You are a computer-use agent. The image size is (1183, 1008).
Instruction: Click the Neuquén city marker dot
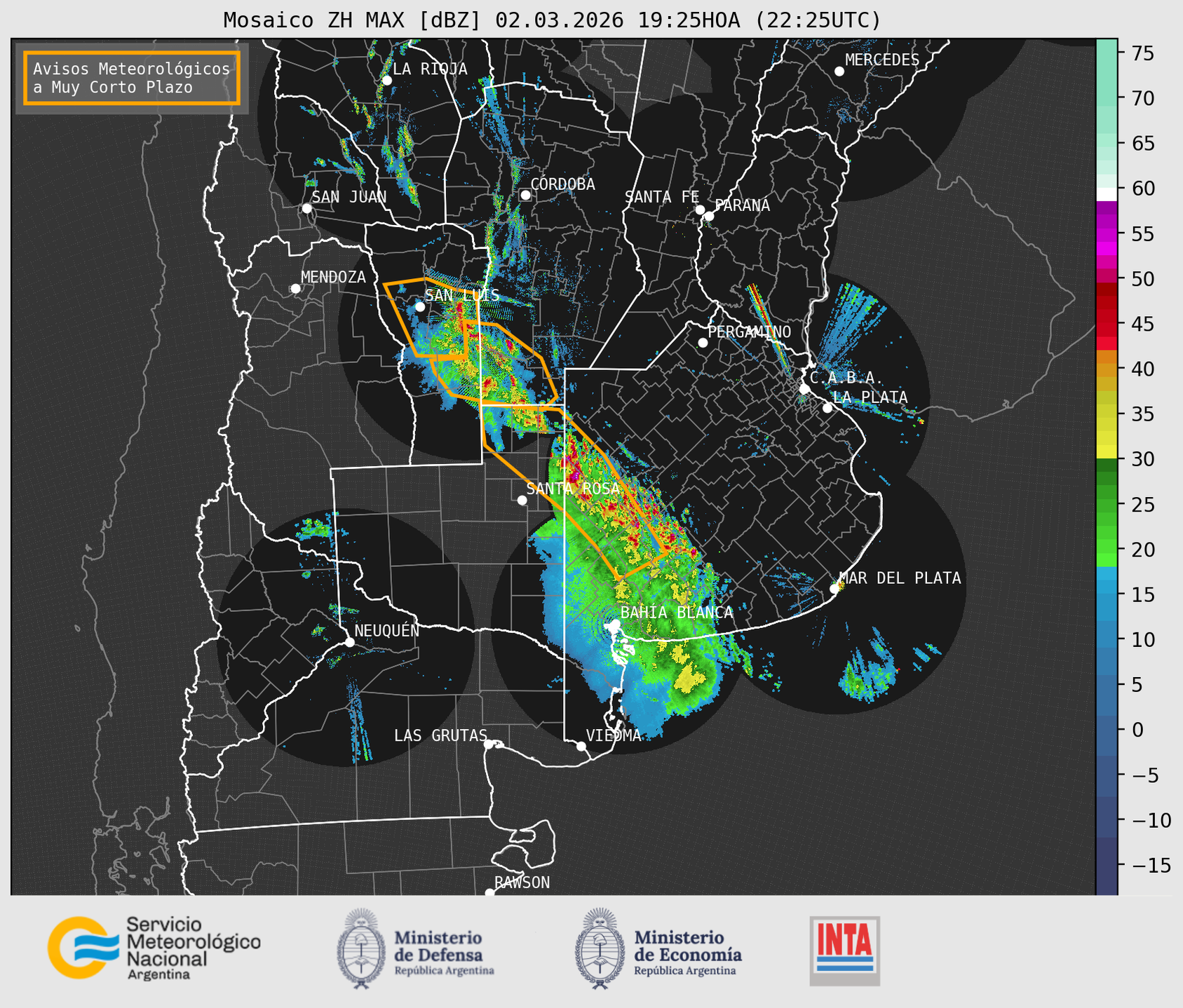(350, 642)
